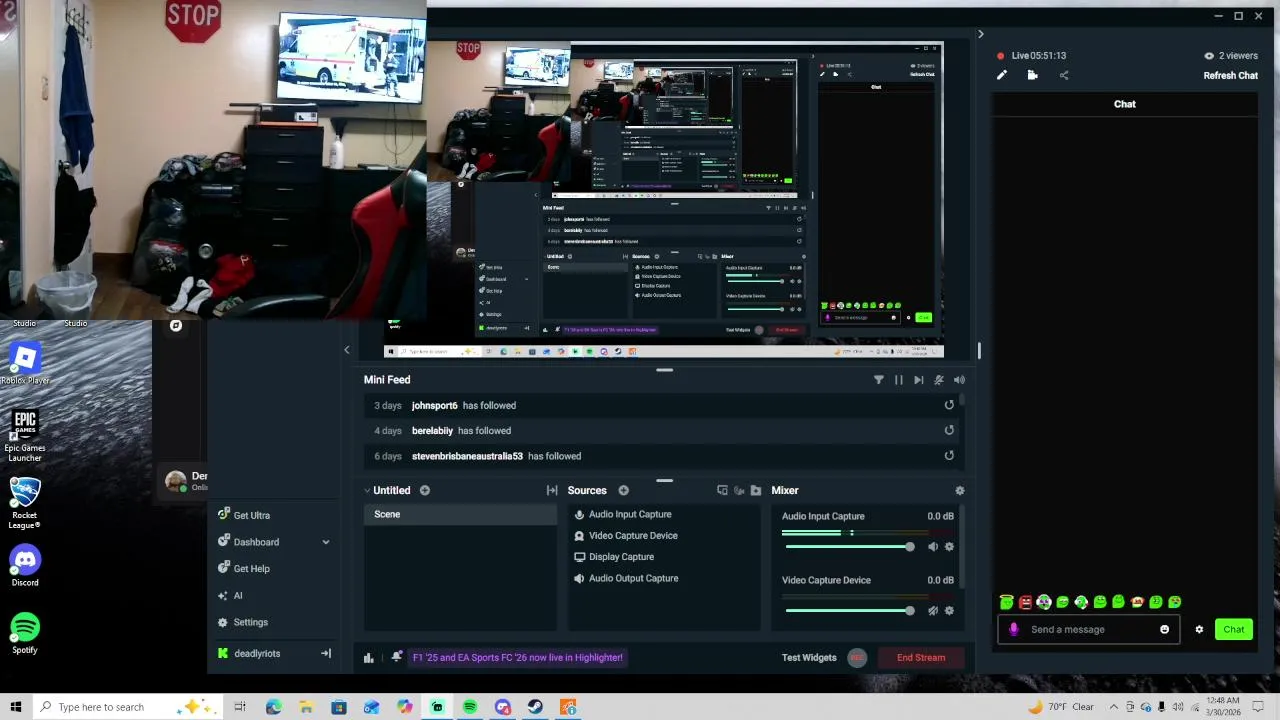Open Discord desktop shortcut
The image size is (1280, 720).
coord(25,566)
